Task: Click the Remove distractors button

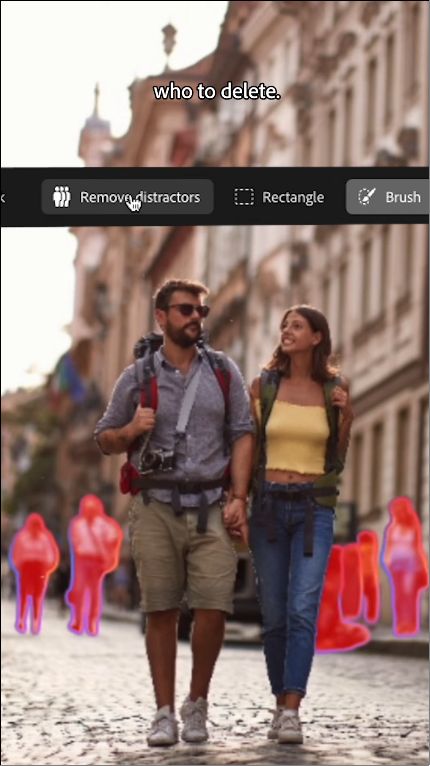Action: [x=127, y=197]
